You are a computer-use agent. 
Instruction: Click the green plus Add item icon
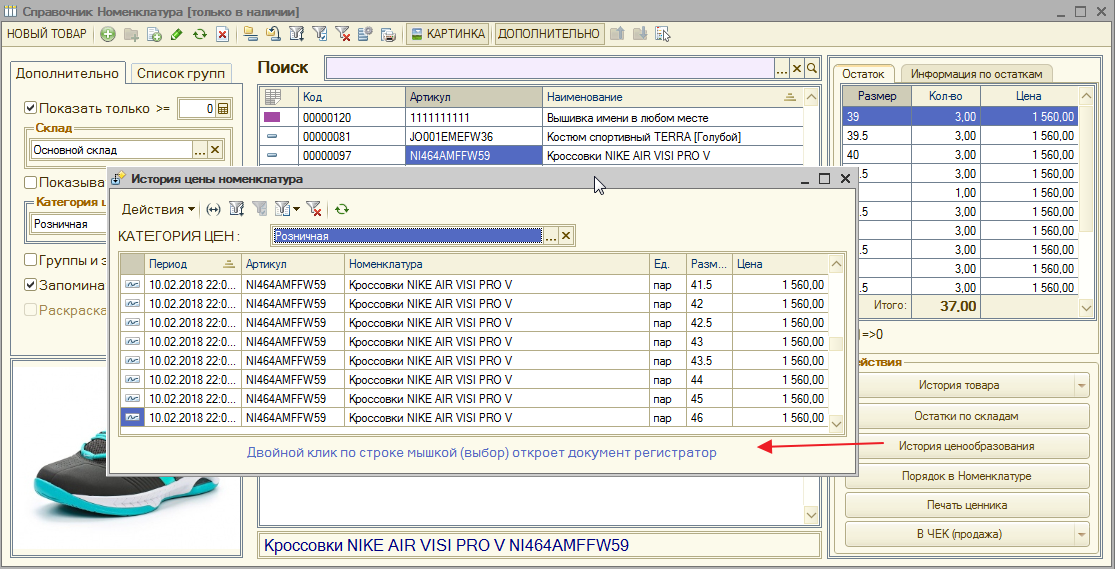coord(108,34)
